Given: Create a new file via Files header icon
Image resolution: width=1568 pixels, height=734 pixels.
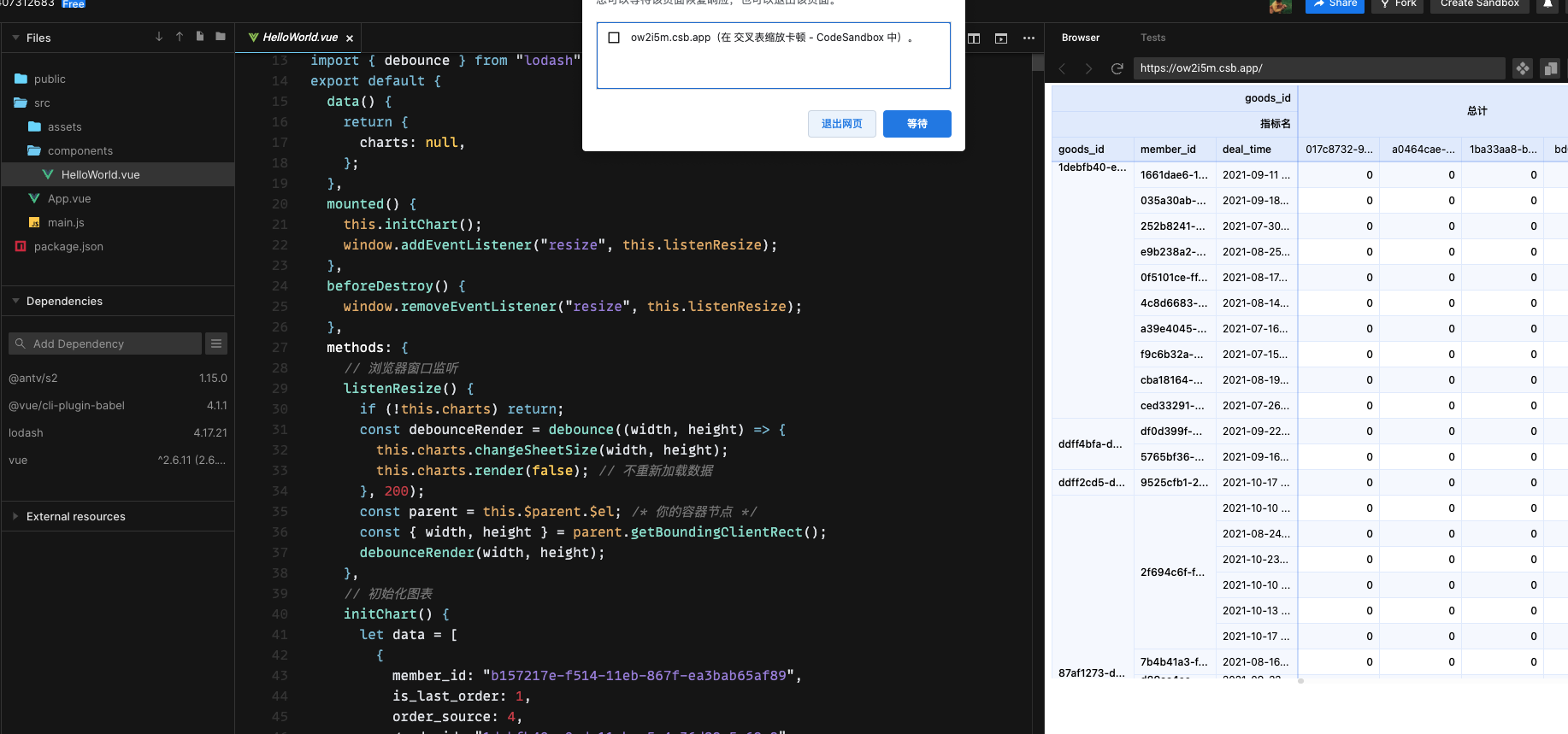Looking at the screenshot, I should tap(200, 37).
